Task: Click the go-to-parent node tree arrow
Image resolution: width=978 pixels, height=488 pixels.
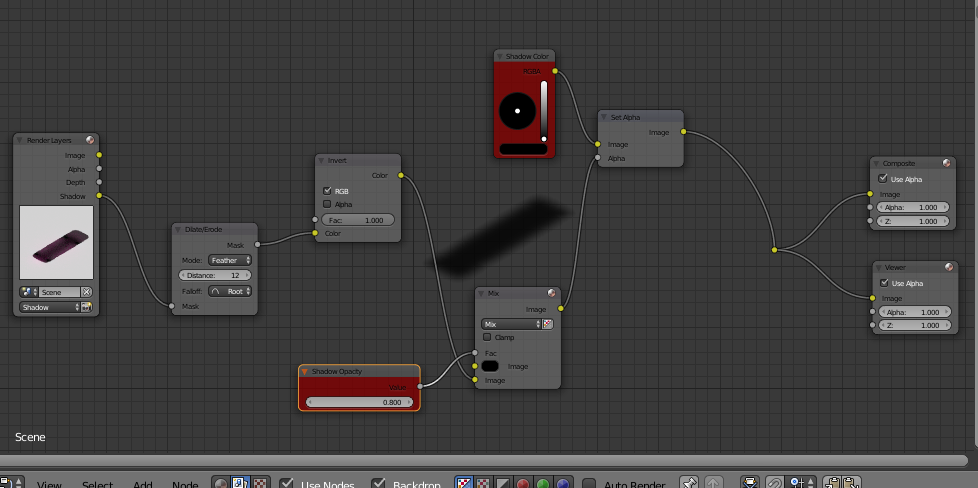Action: pos(713,484)
